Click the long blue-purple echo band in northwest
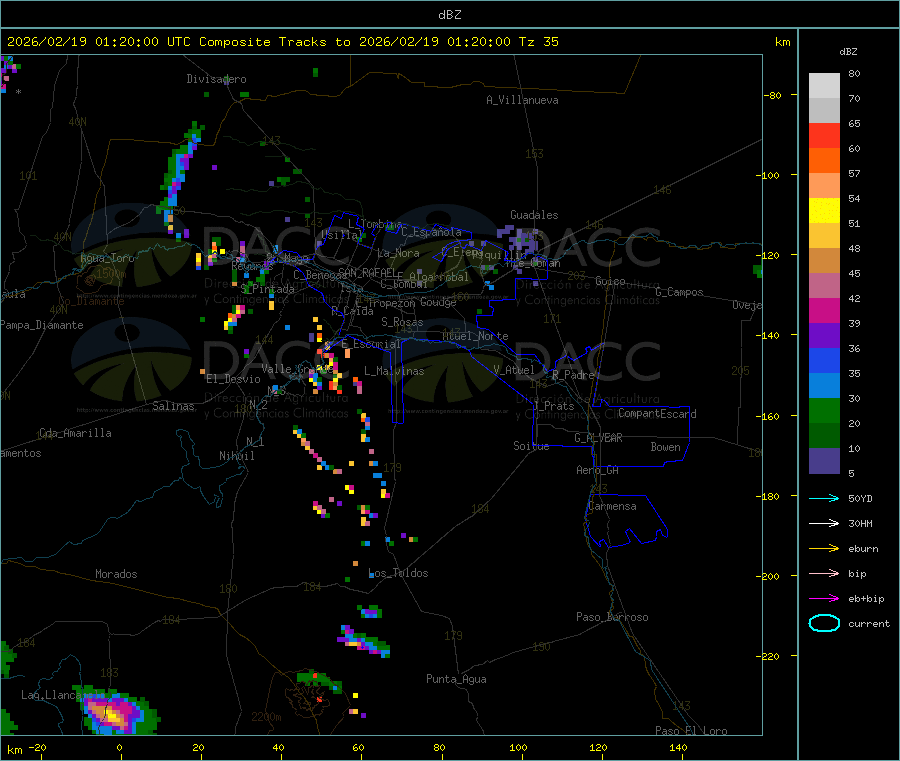Viewport: 900px width, 761px height. [x=180, y=172]
